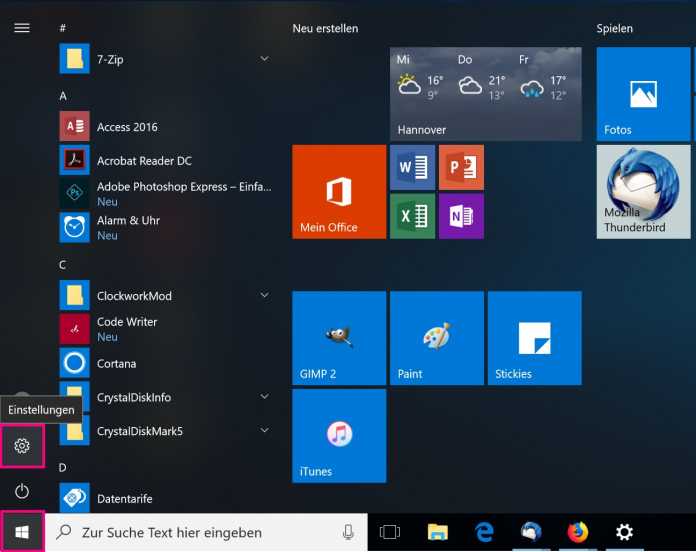The width and height of the screenshot is (696, 552).
Task: Open Code Writer app
Action: (x=166, y=329)
